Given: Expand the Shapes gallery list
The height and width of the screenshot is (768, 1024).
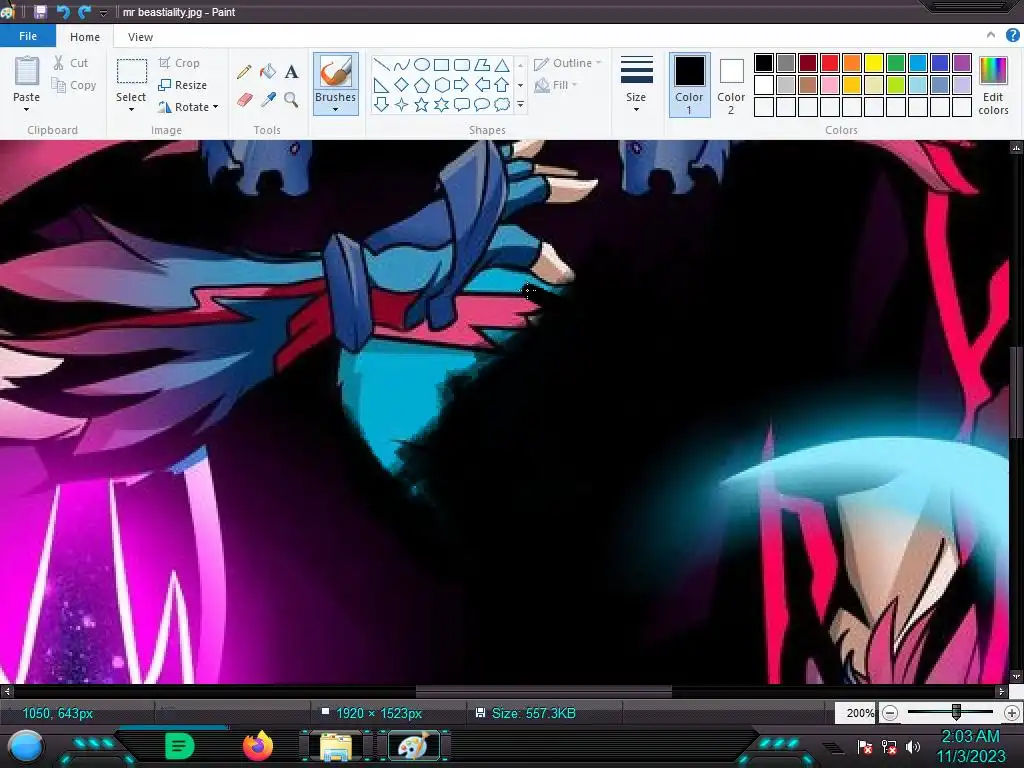Looking at the screenshot, I should click(x=520, y=104).
